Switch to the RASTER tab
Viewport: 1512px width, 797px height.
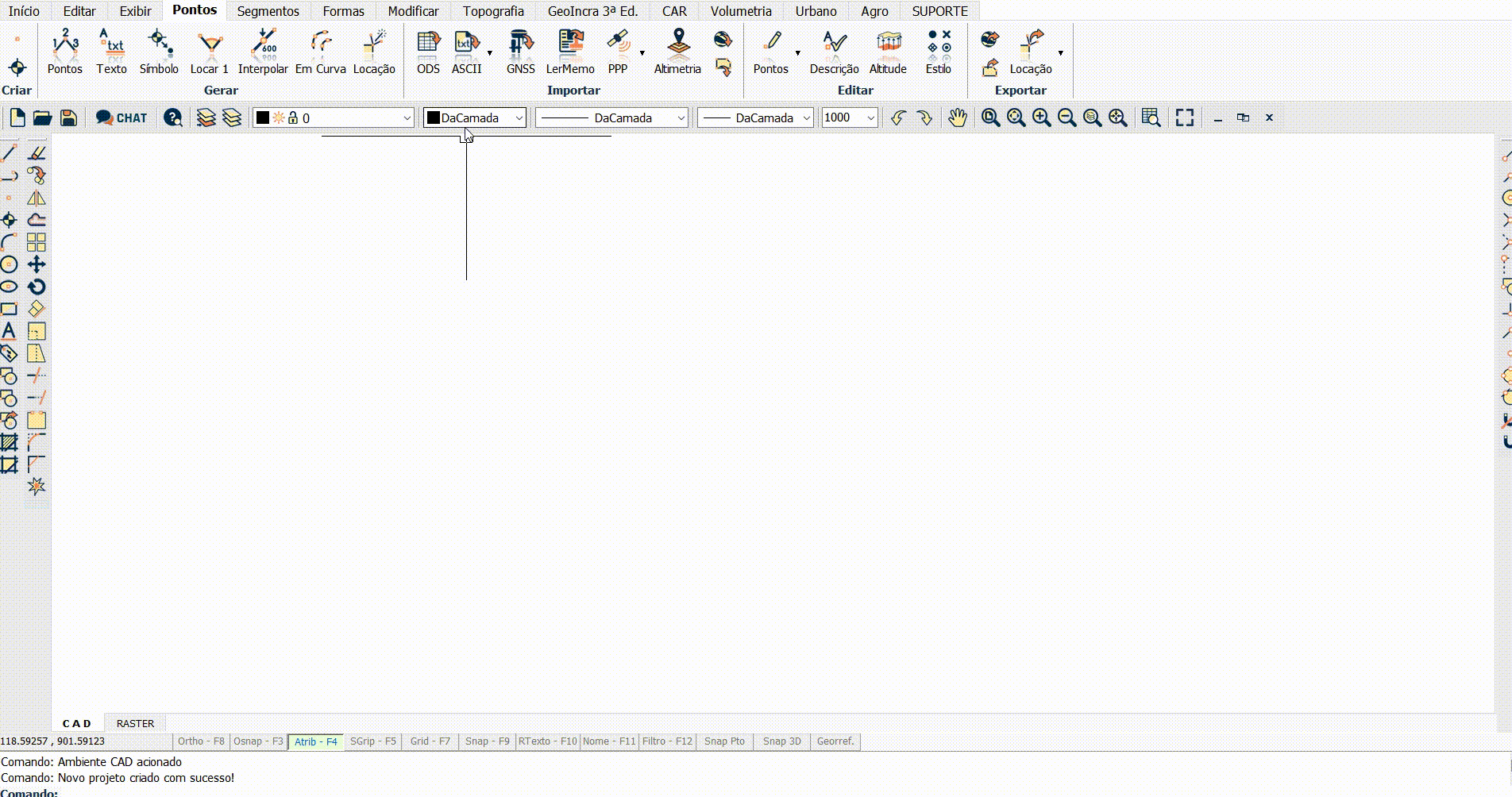tap(134, 723)
